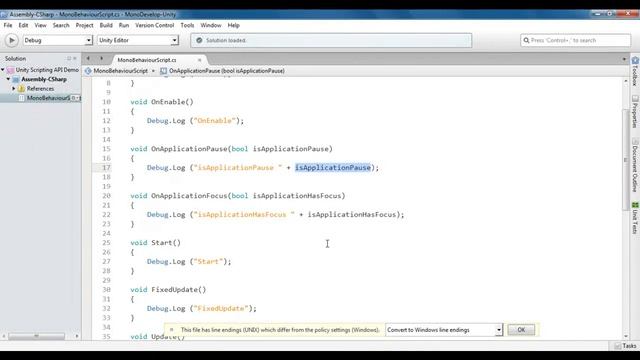640x360 pixels.
Task: Open the Unity Editor target dropdown
Action: point(138,40)
